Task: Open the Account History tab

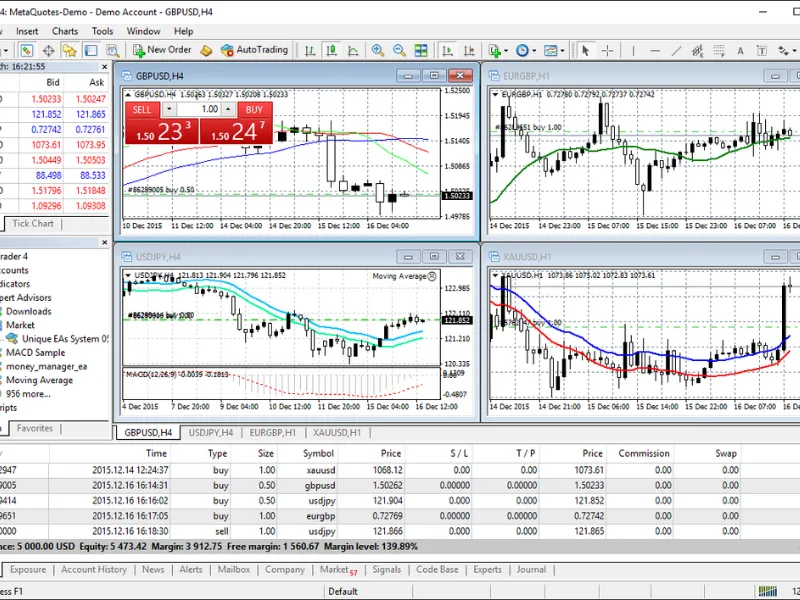Action: 94,569
